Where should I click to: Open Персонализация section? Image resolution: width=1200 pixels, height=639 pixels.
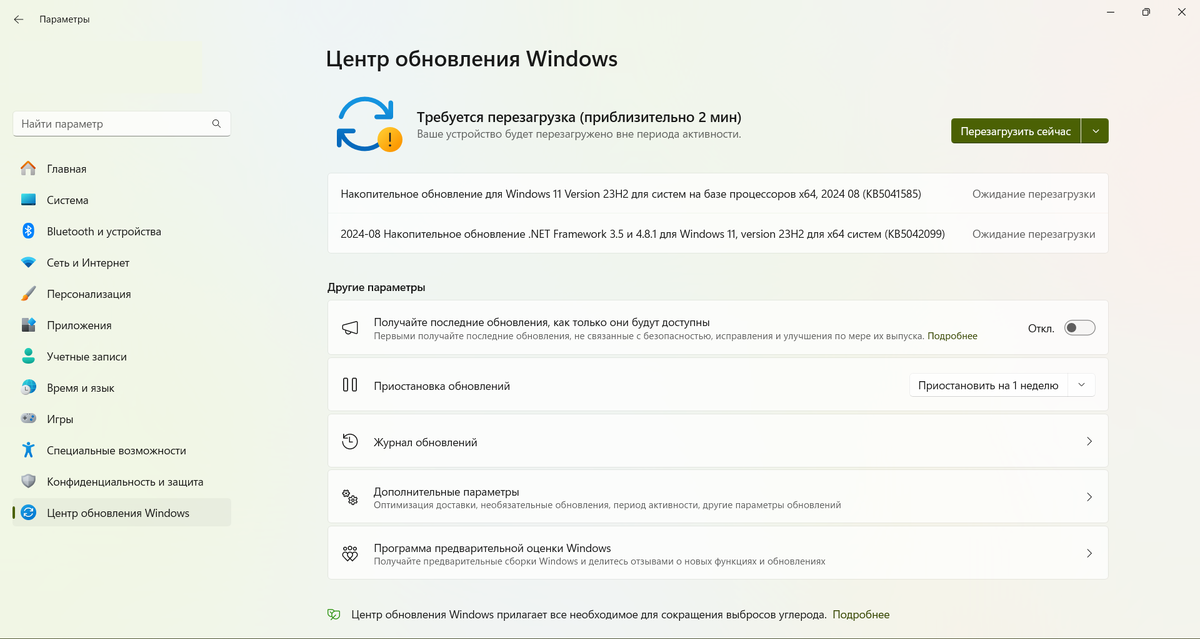(121, 294)
